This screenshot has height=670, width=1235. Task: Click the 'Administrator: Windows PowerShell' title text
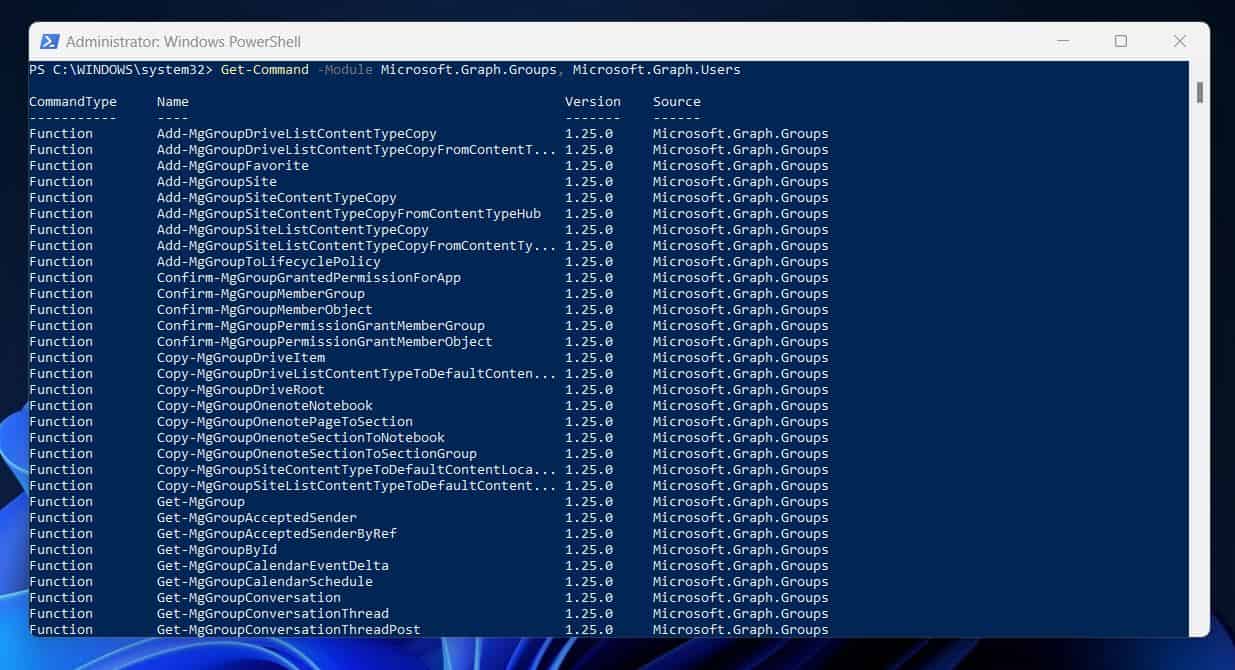[x=183, y=42]
